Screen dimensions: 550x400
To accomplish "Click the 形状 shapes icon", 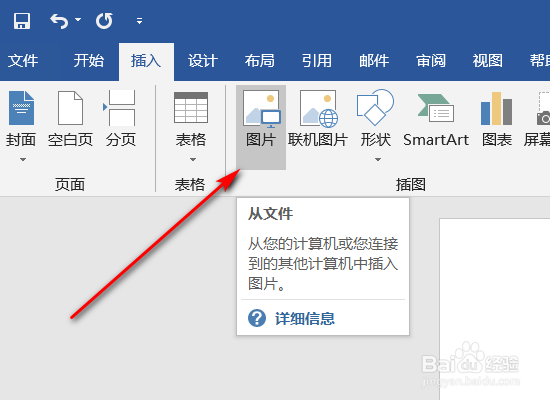I will click(x=375, y=107).
